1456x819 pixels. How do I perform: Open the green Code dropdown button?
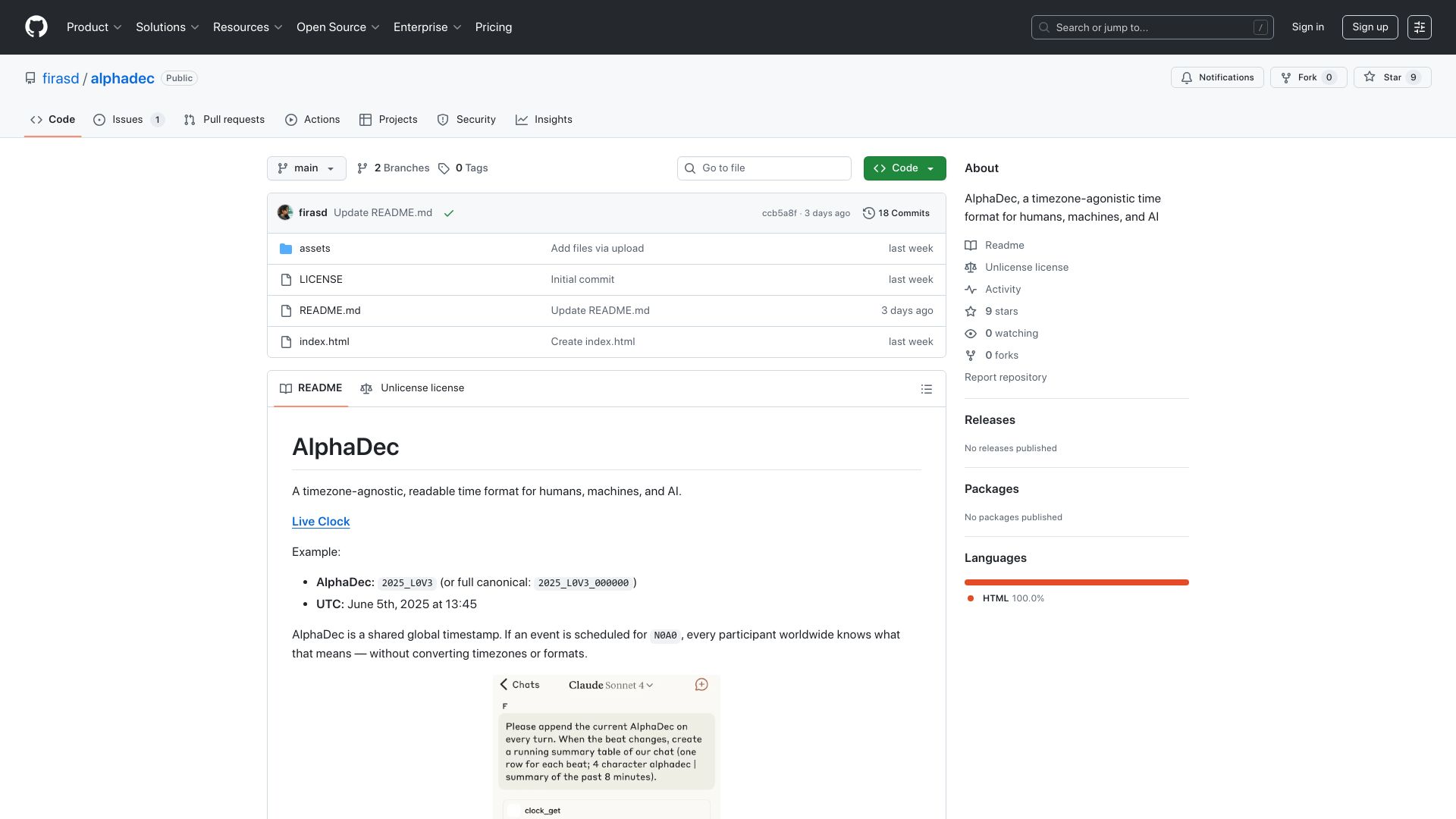tap(905, 168)
